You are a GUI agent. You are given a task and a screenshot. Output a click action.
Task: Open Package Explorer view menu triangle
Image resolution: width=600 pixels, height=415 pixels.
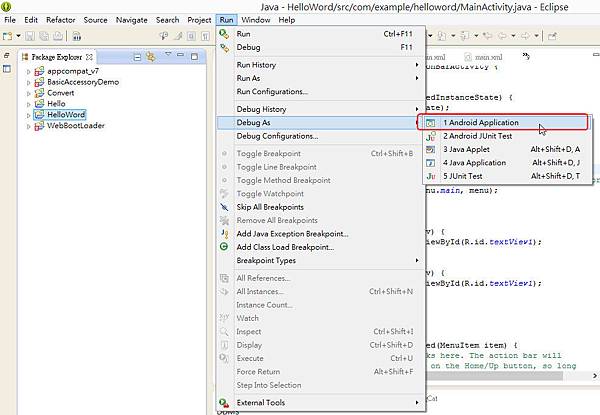[168, 55]
